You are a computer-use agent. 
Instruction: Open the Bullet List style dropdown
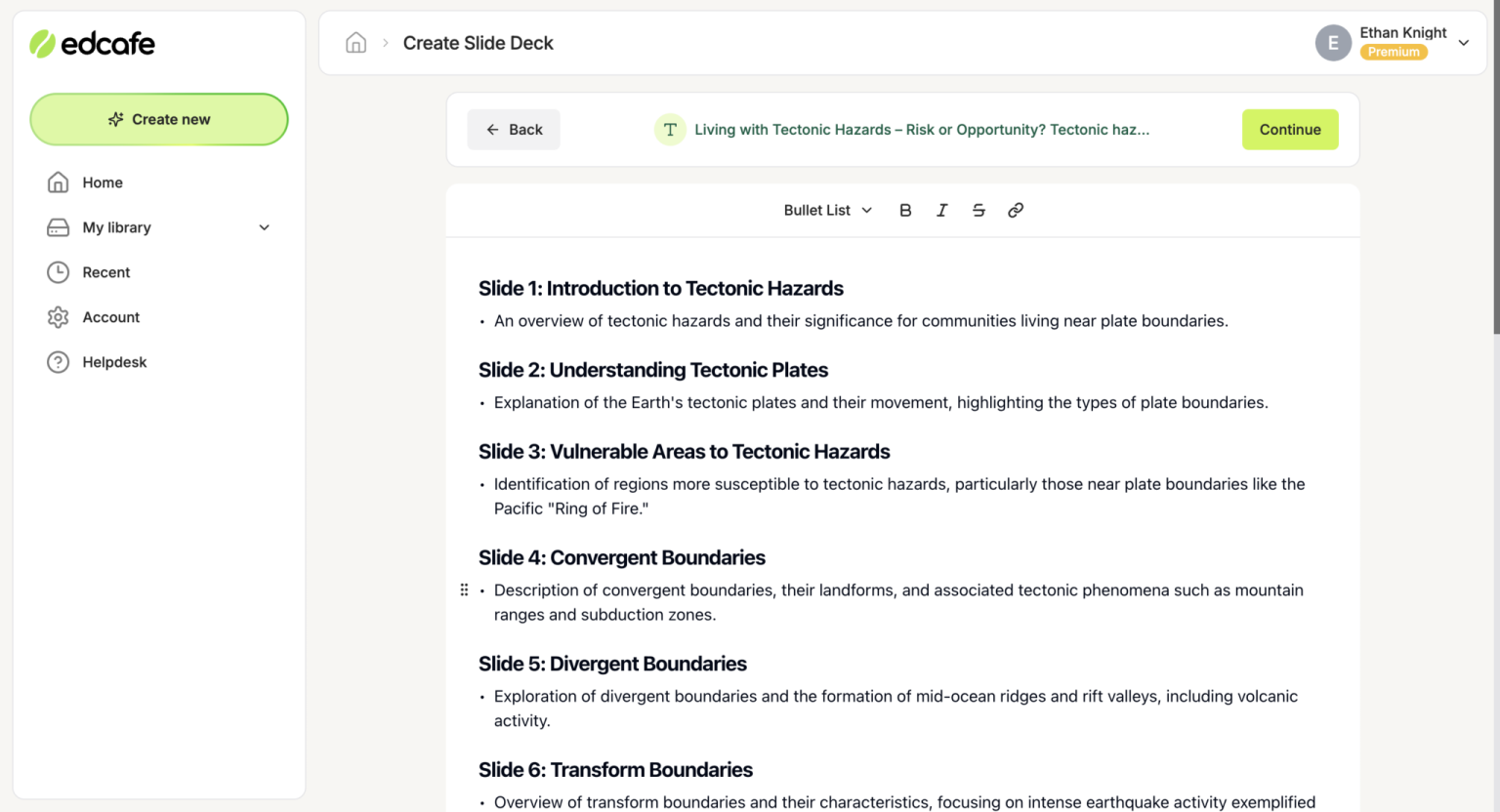(827, 210)
